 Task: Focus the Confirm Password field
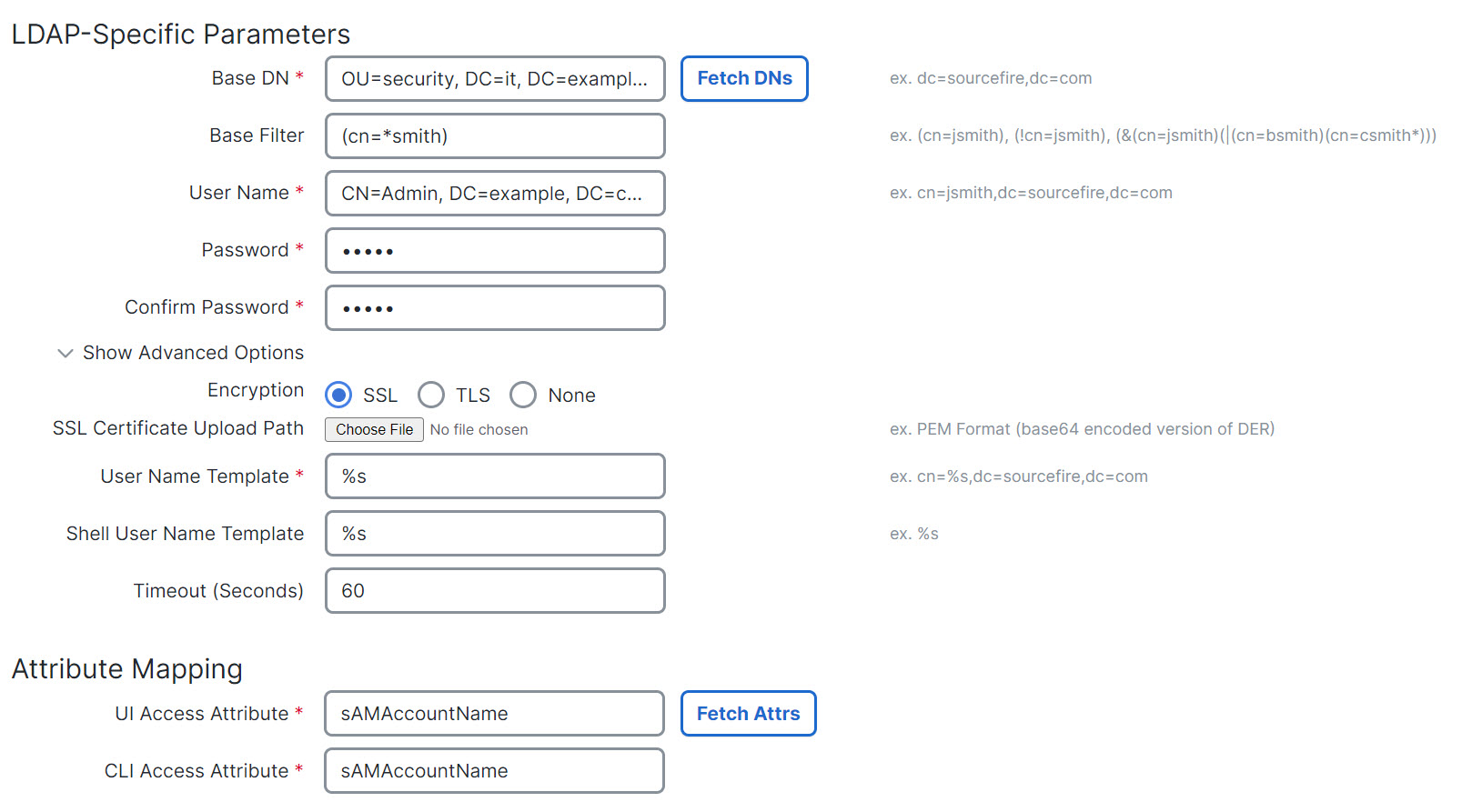point(495,308)
